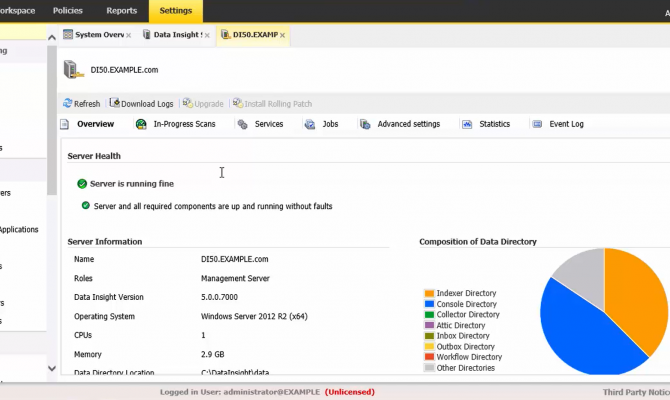Open the Policies menu
Image resolution: width=670 pixels, height=400 pixels.
68,11
